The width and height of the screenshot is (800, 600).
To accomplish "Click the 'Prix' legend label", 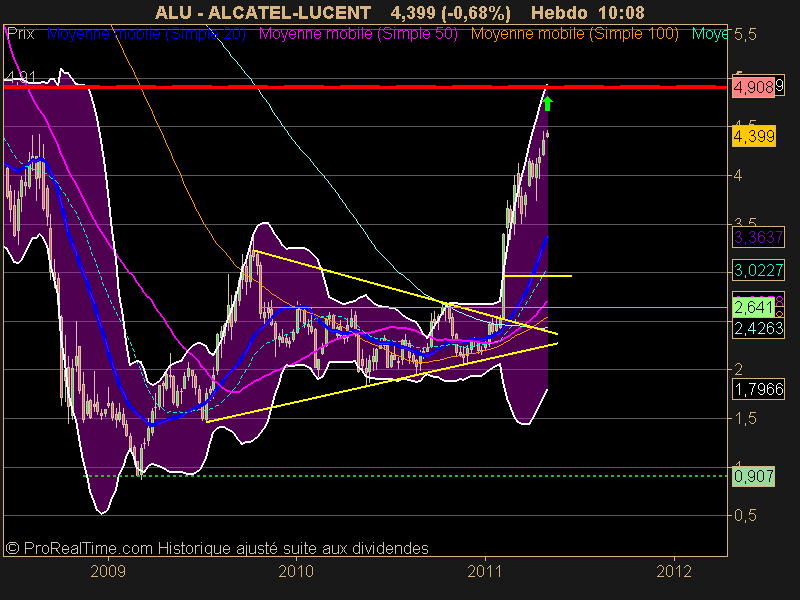I will click(20, 34).
